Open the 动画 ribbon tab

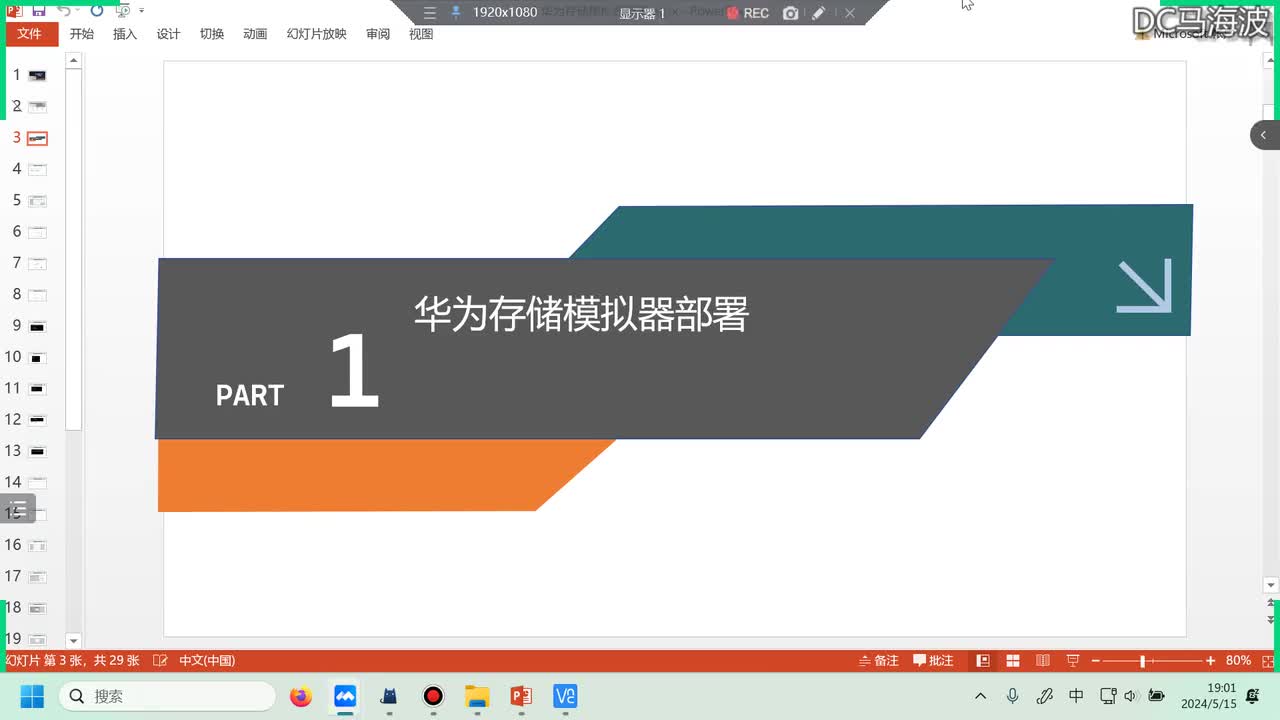[255, 34]
